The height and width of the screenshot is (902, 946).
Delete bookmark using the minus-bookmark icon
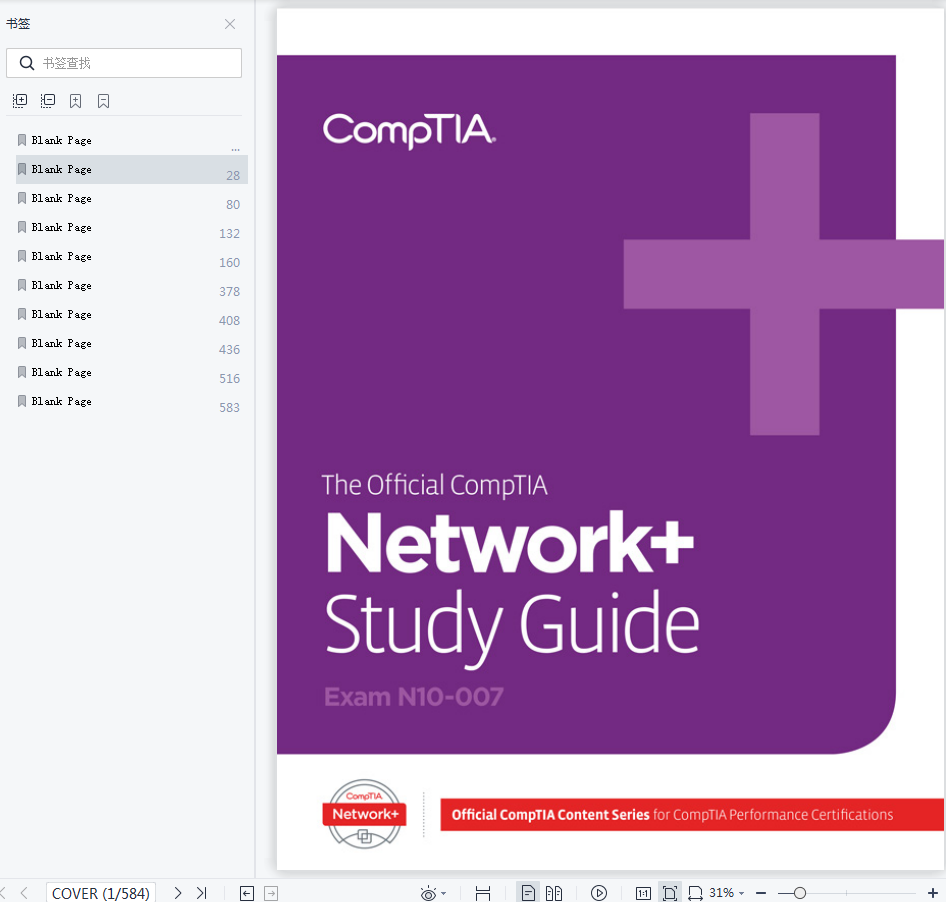pos(104,101)
